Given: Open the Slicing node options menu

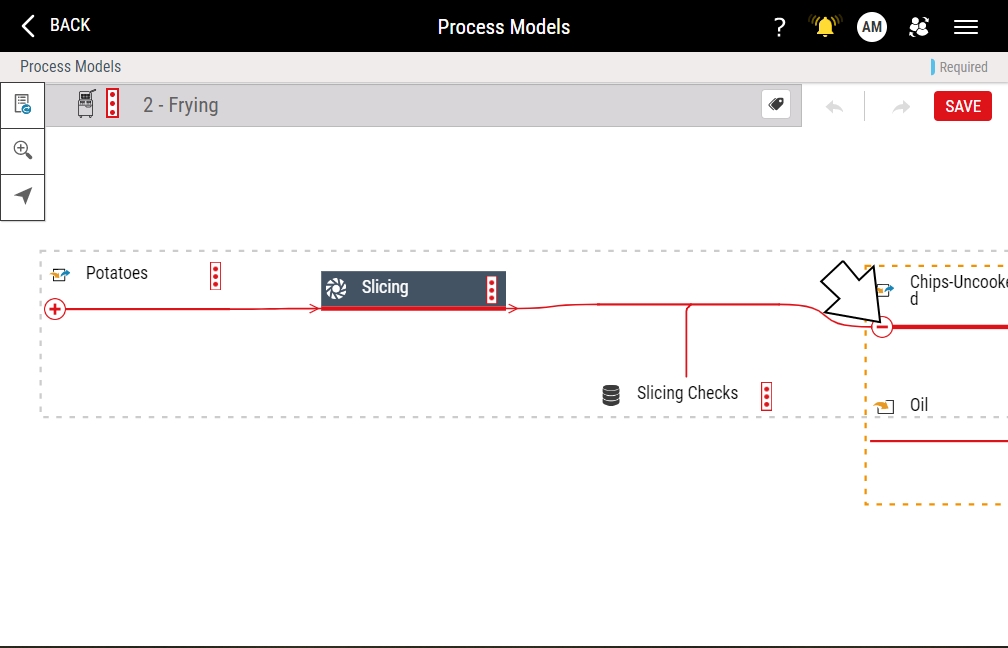Looking at the screenshot, I should (491, 289).
